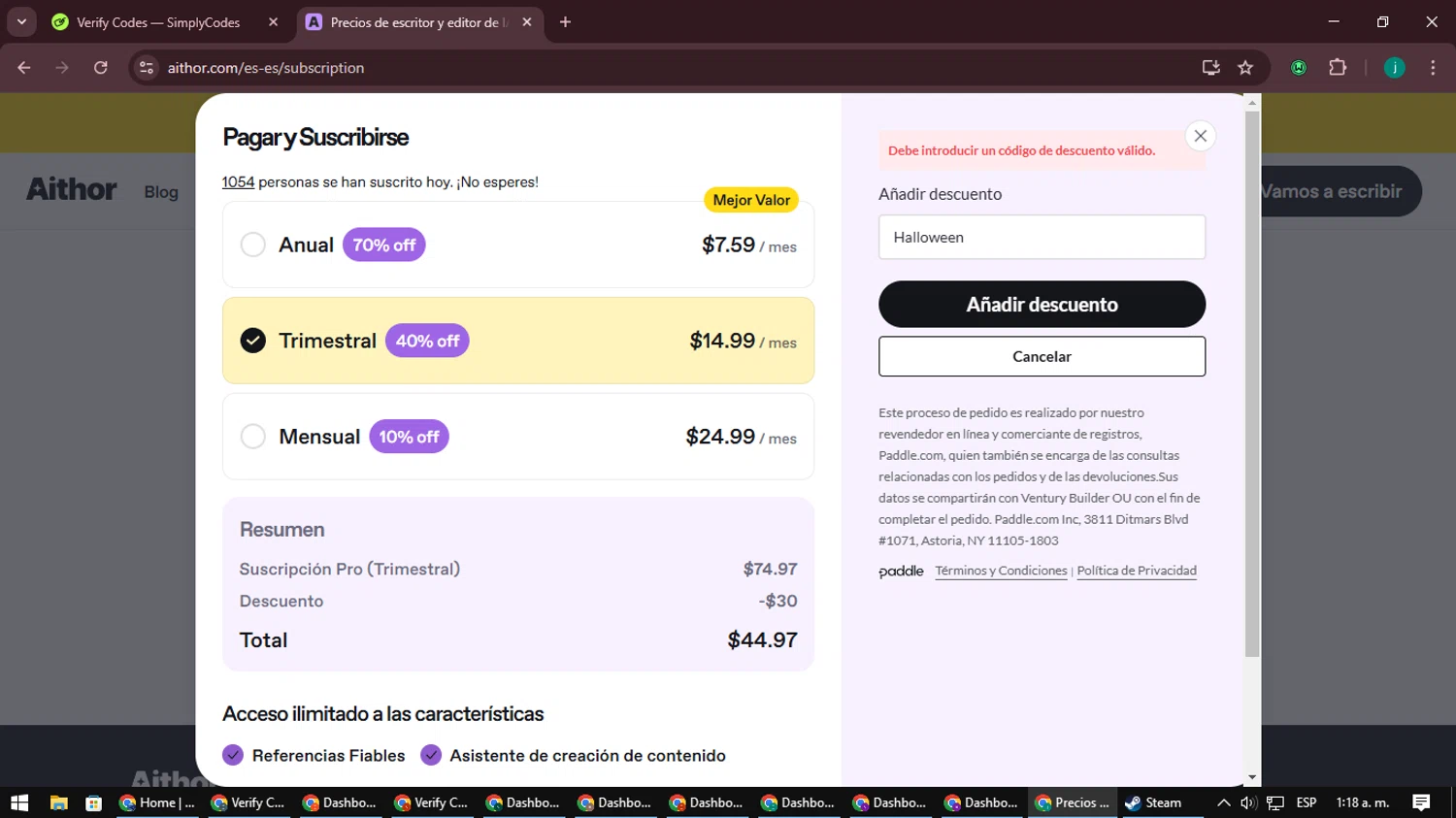Screen dimensions: 1456x818
Task: Click the $24.99 / mes price
Action: click(741, 438)
